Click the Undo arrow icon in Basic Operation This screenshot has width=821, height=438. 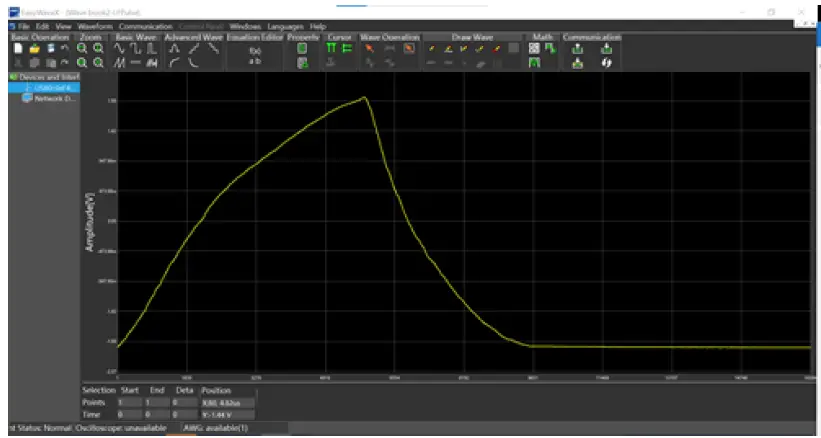point(64,48)
